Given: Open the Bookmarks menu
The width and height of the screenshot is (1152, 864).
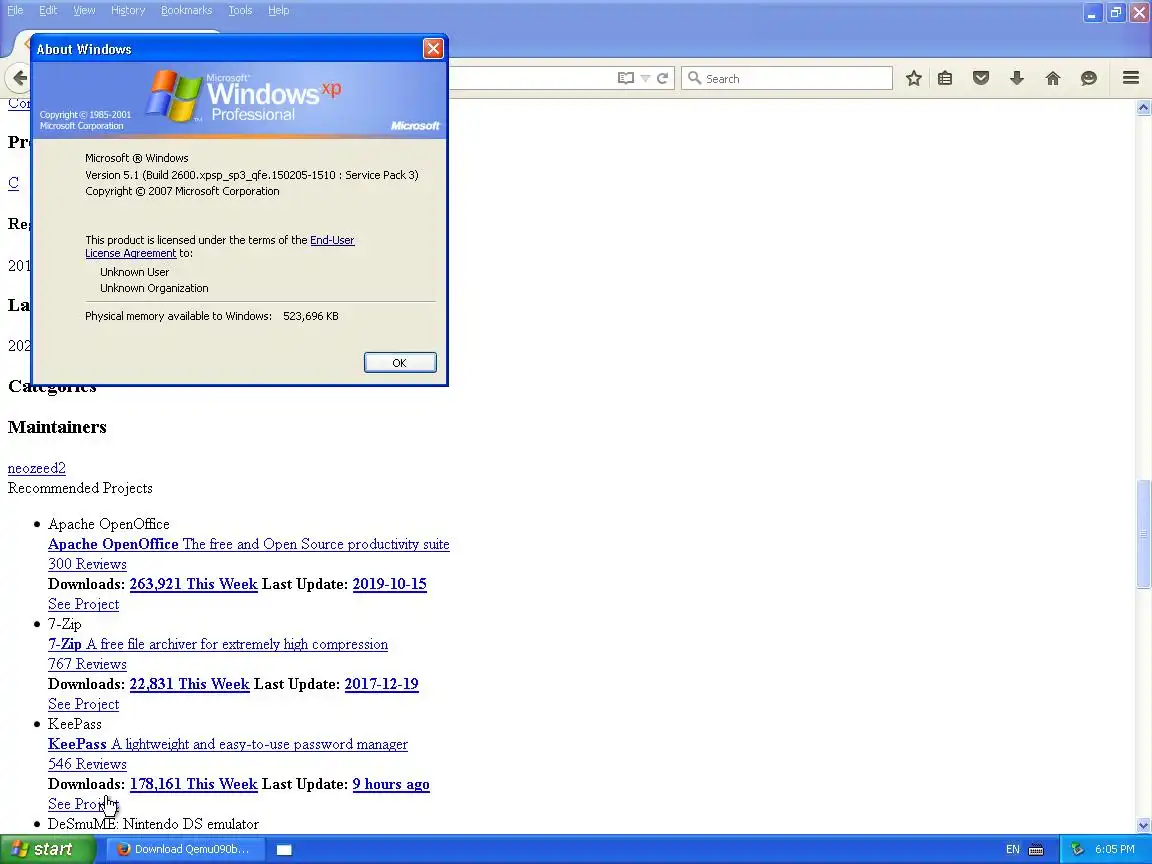Looking at the screenshot, I should click(x=186, y=10).
